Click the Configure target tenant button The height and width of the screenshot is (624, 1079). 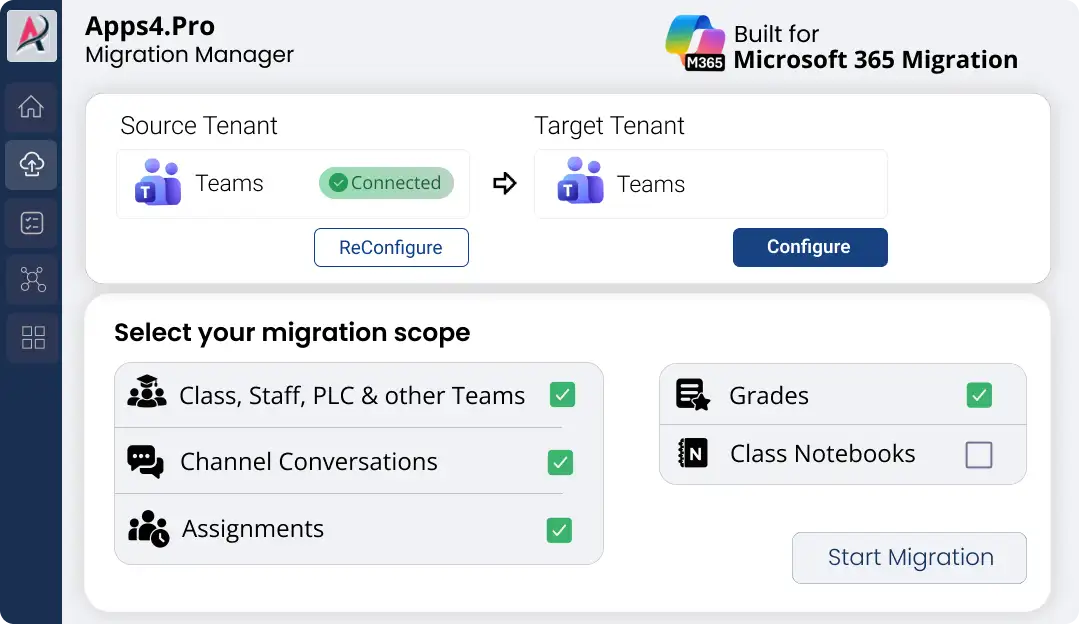[810, 247]
